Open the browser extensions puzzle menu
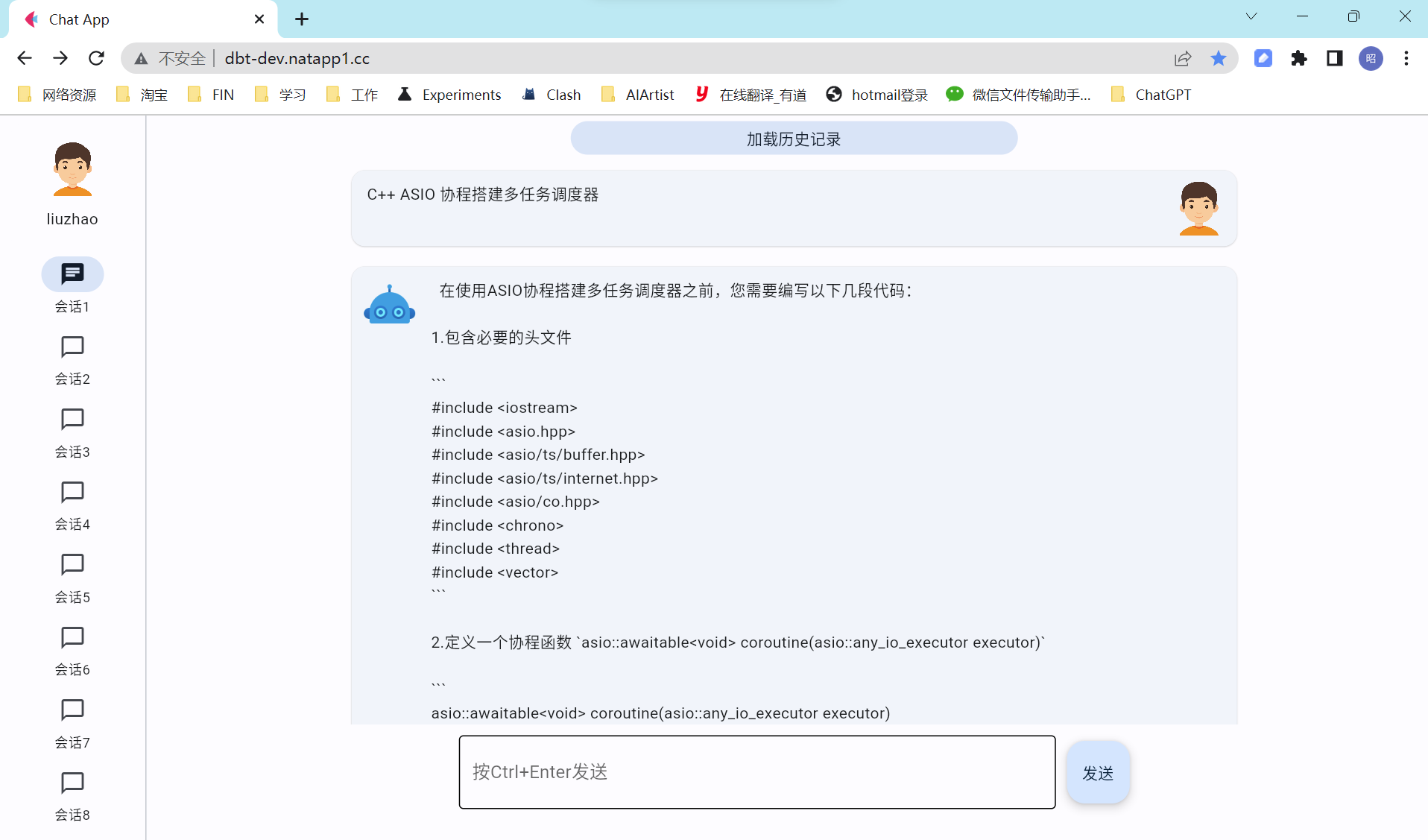 [x=1299, y=58]
